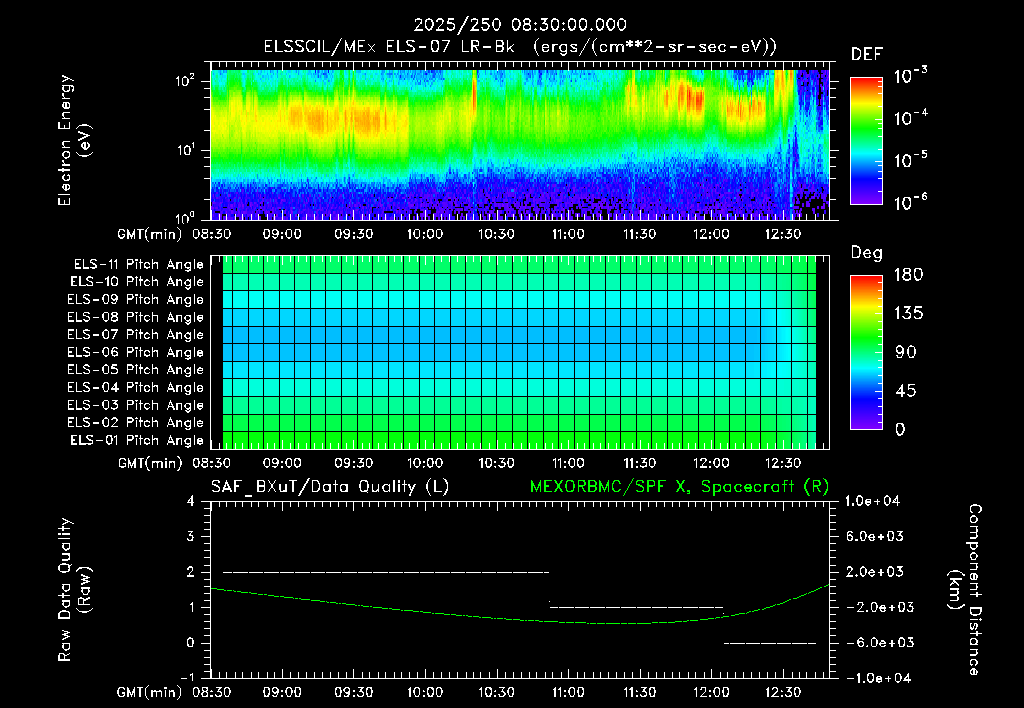Click the SAF_BXuT/Data Quality (L) legend label
Screen dimensions: 1024x708
(x=330, y=487)
